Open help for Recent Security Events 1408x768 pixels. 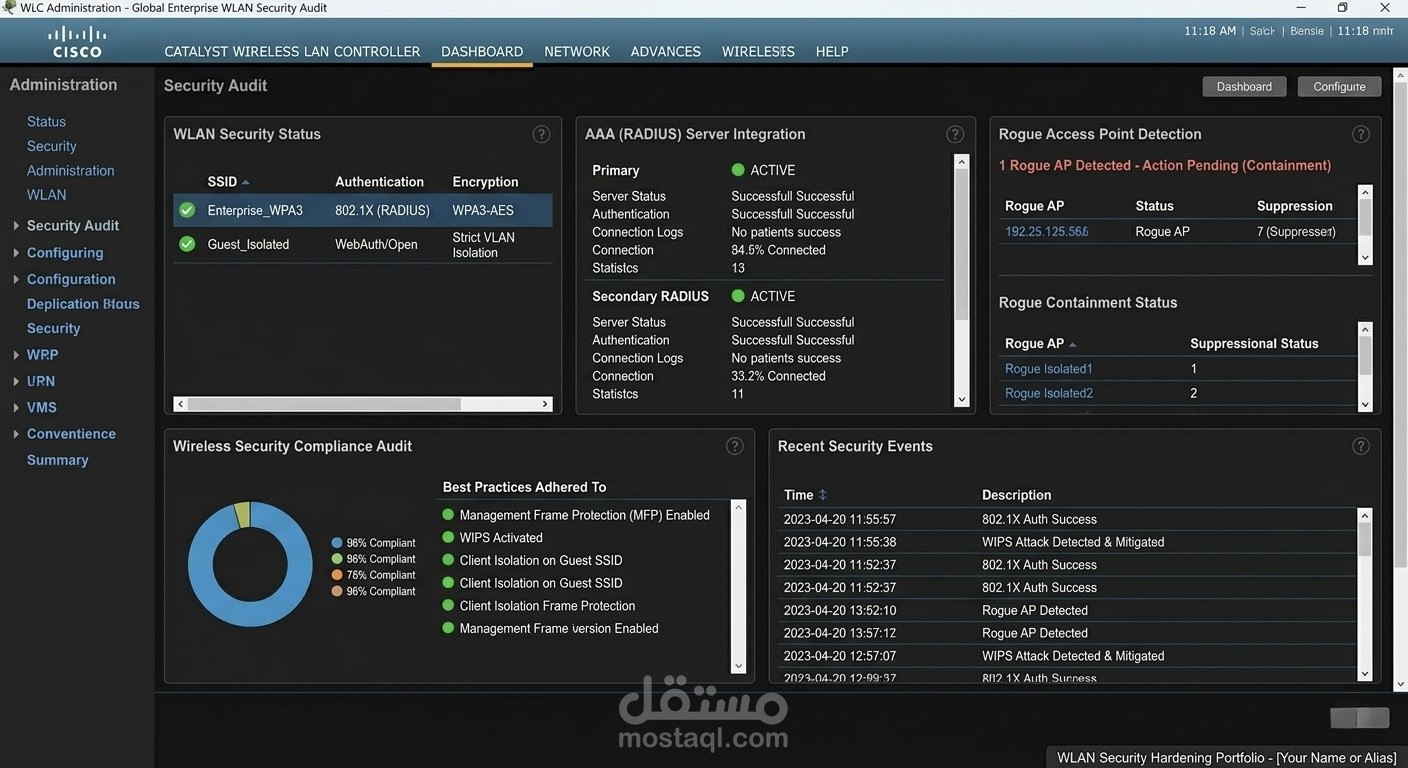pos(1360,446)
